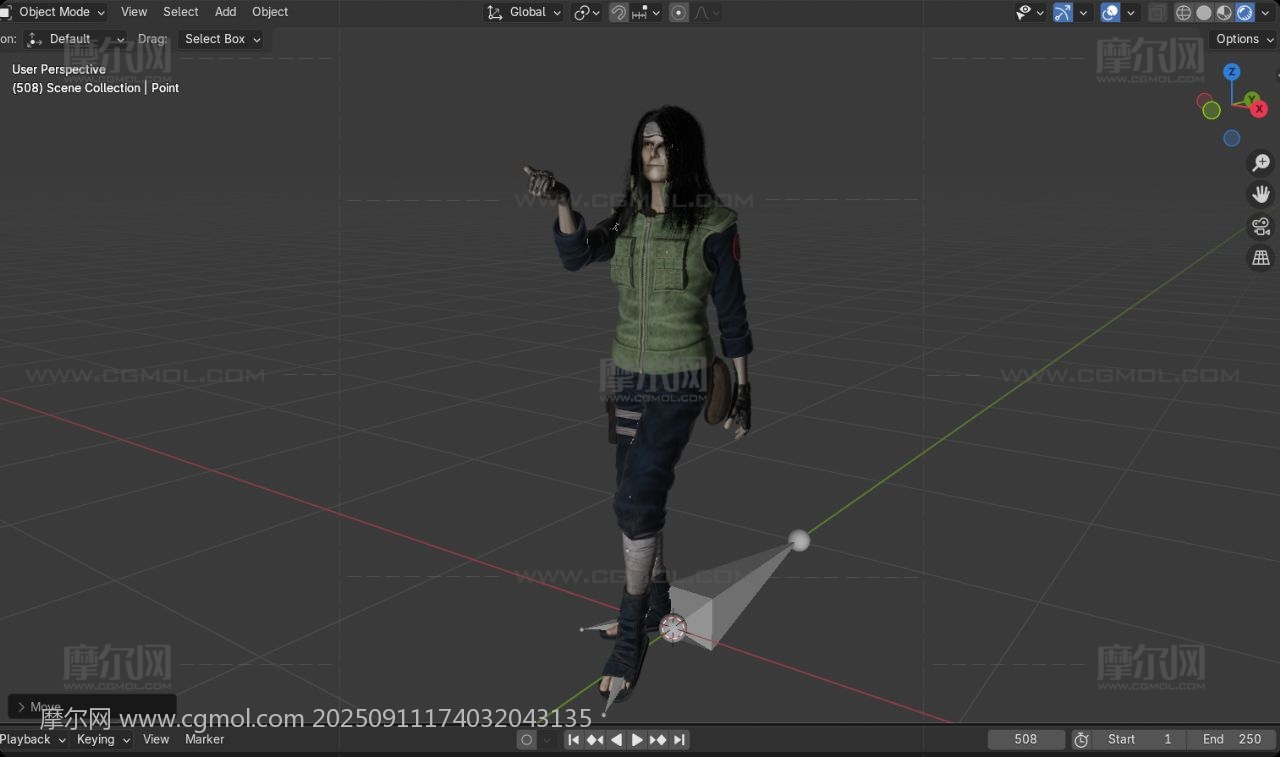Image resolution: width=1280 pixels, height=757 pixels.
Task: Toggle the show gizmo button
Action: point(1063,12)
